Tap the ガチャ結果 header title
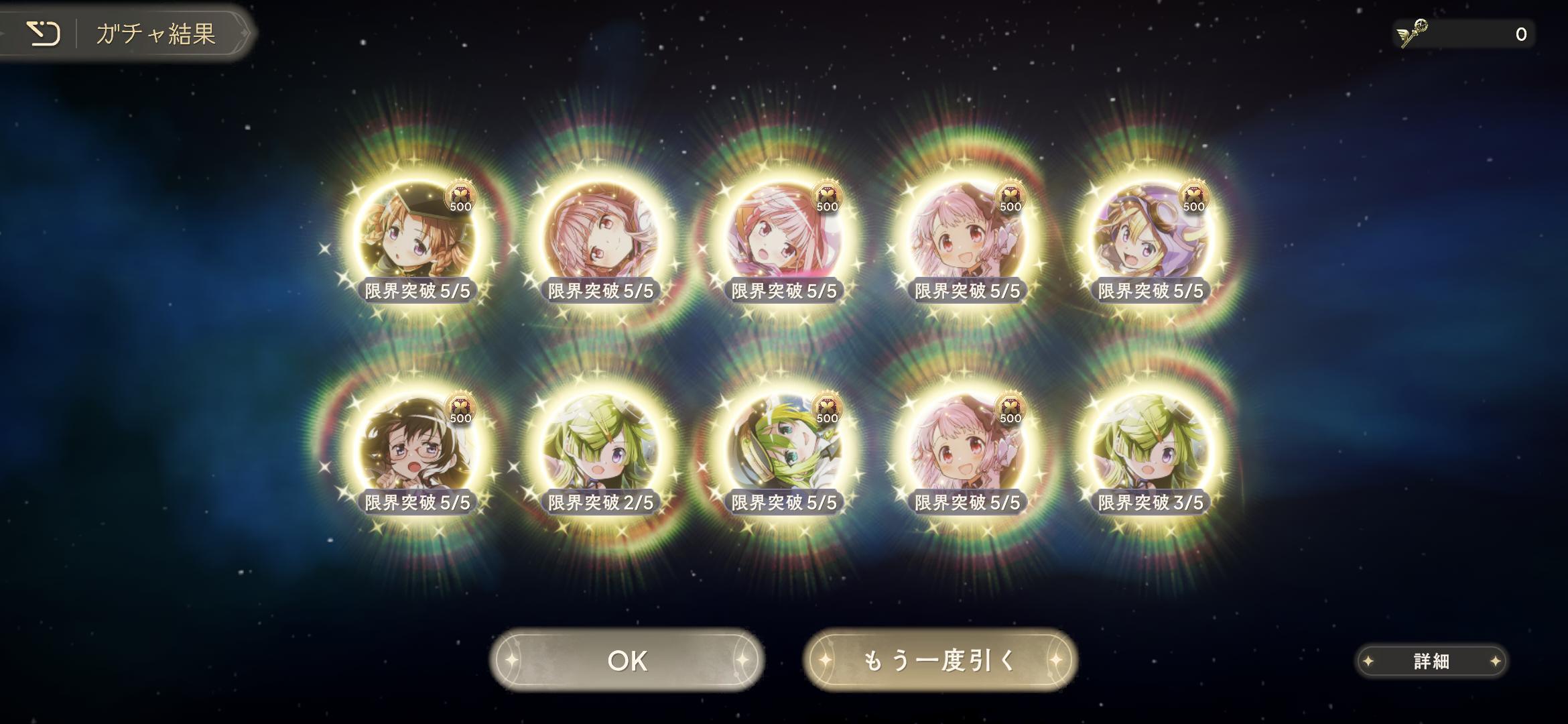The width and height of the screenshot is (1568, 724). pos(155,34)
